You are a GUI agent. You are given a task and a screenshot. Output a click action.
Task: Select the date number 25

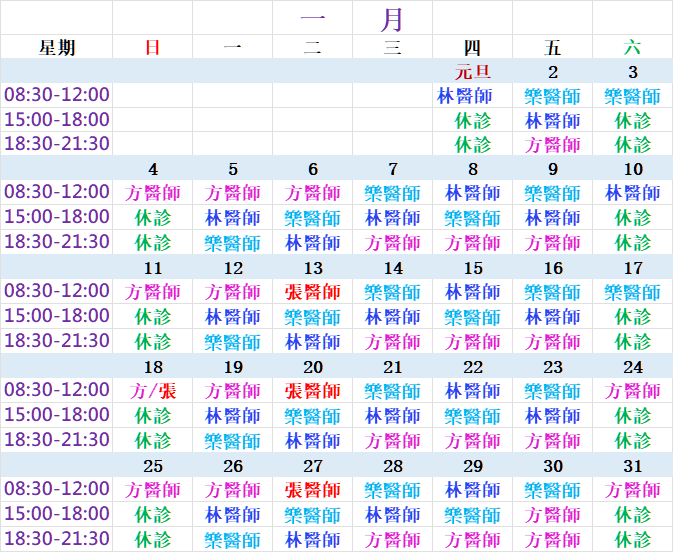153,466
